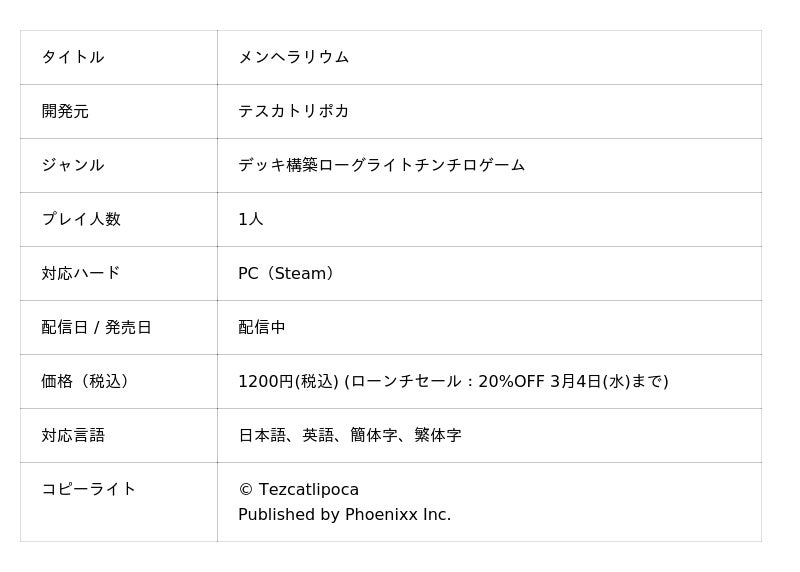800x572 pixels.
Task: Select the デッキ構築ローグライトチンチロゲーム genre text
Action: pos(381,165)
